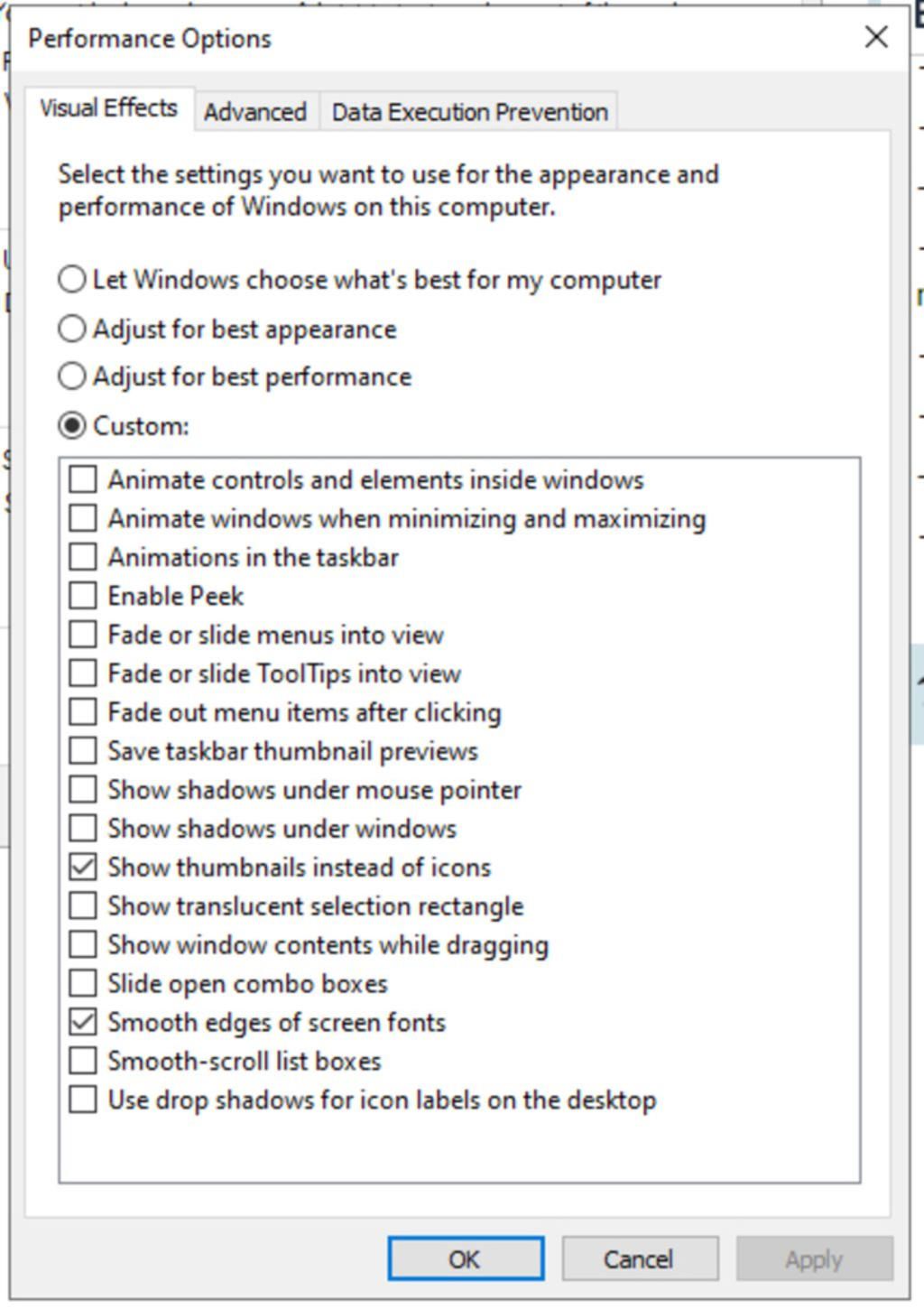Enable Show translucent selection rectangle
Viewport: 924px width, 1309px height.
83,905
